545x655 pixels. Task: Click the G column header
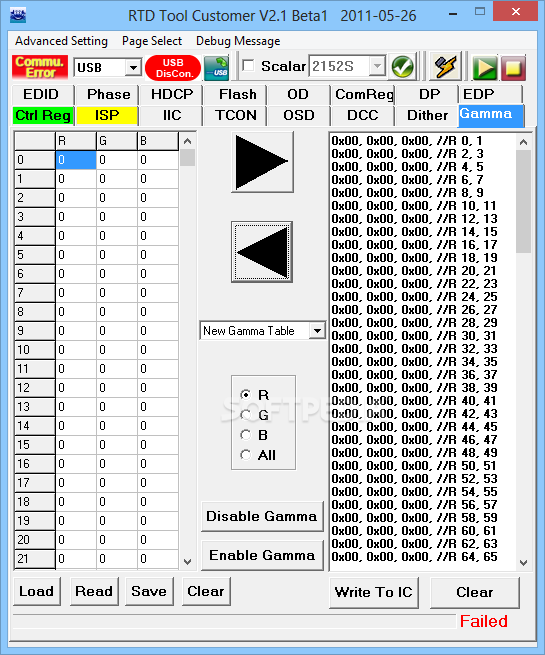(x=117, y=141)
